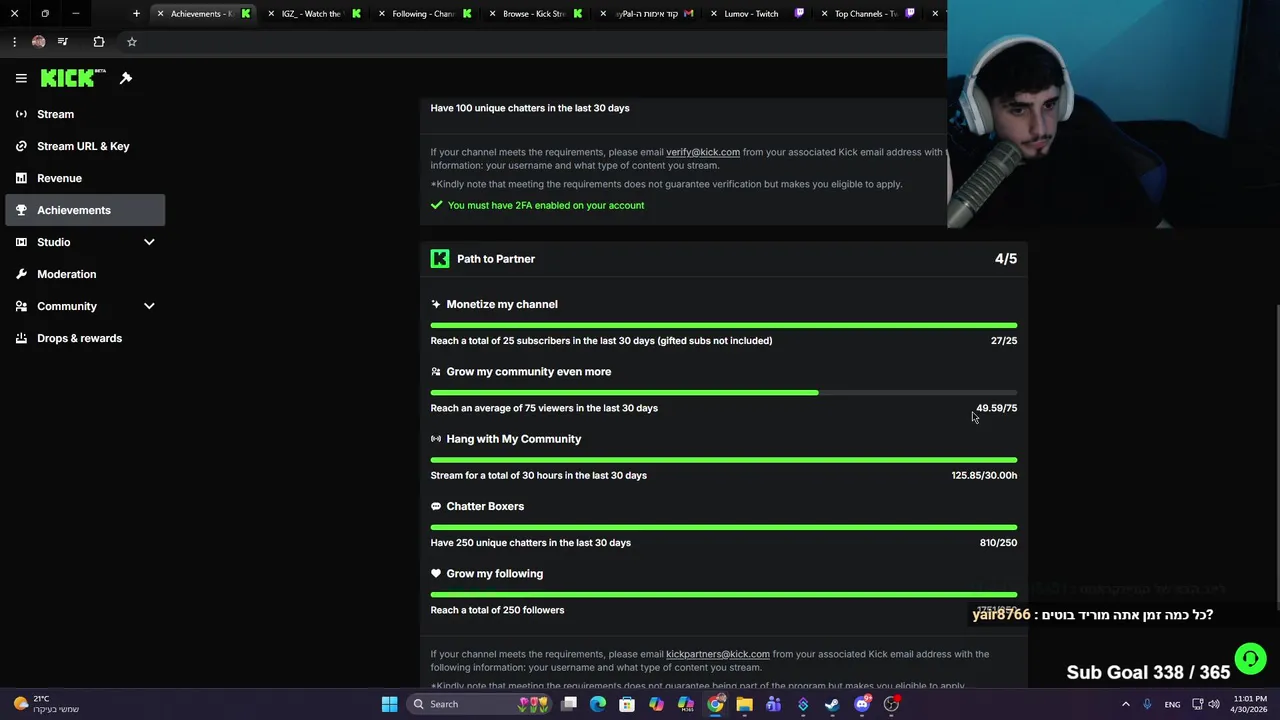Open the weather widget on taskbar

[45, 704]
